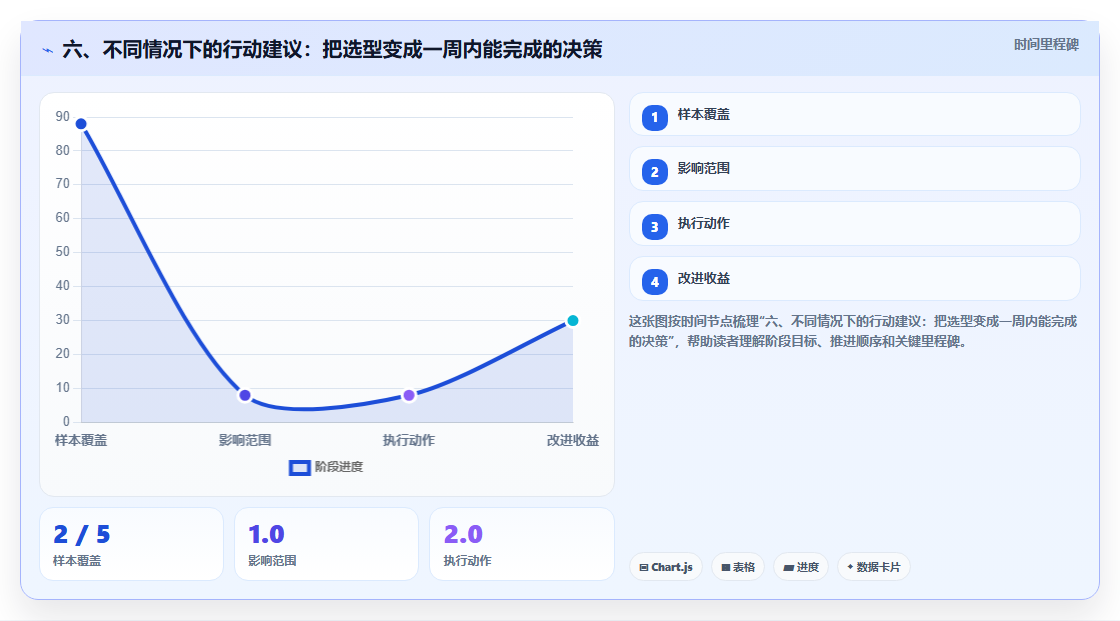Click the number 1 step badge
Screen dimensions: 1120x621
coord(654,117)
